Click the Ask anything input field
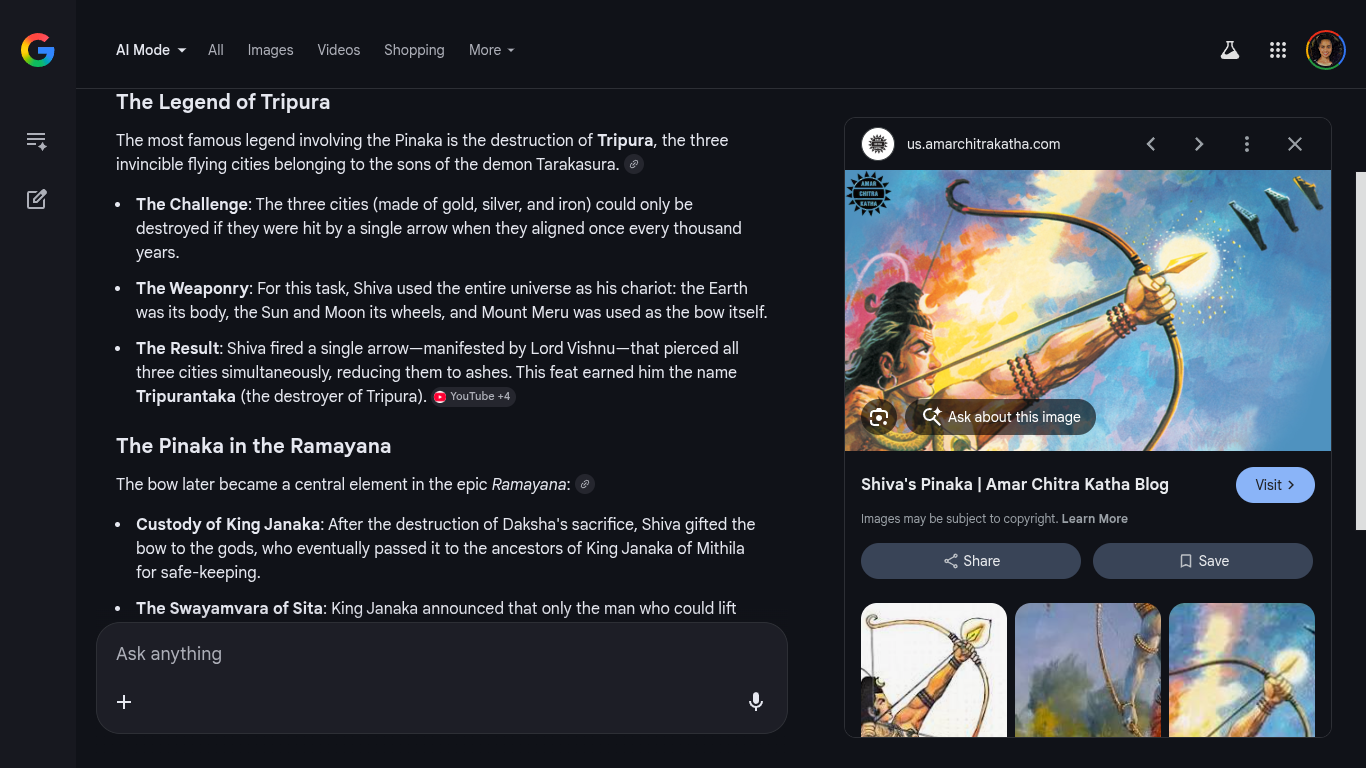This screenshot has width=1366, height=768. (x=440, y=654)
